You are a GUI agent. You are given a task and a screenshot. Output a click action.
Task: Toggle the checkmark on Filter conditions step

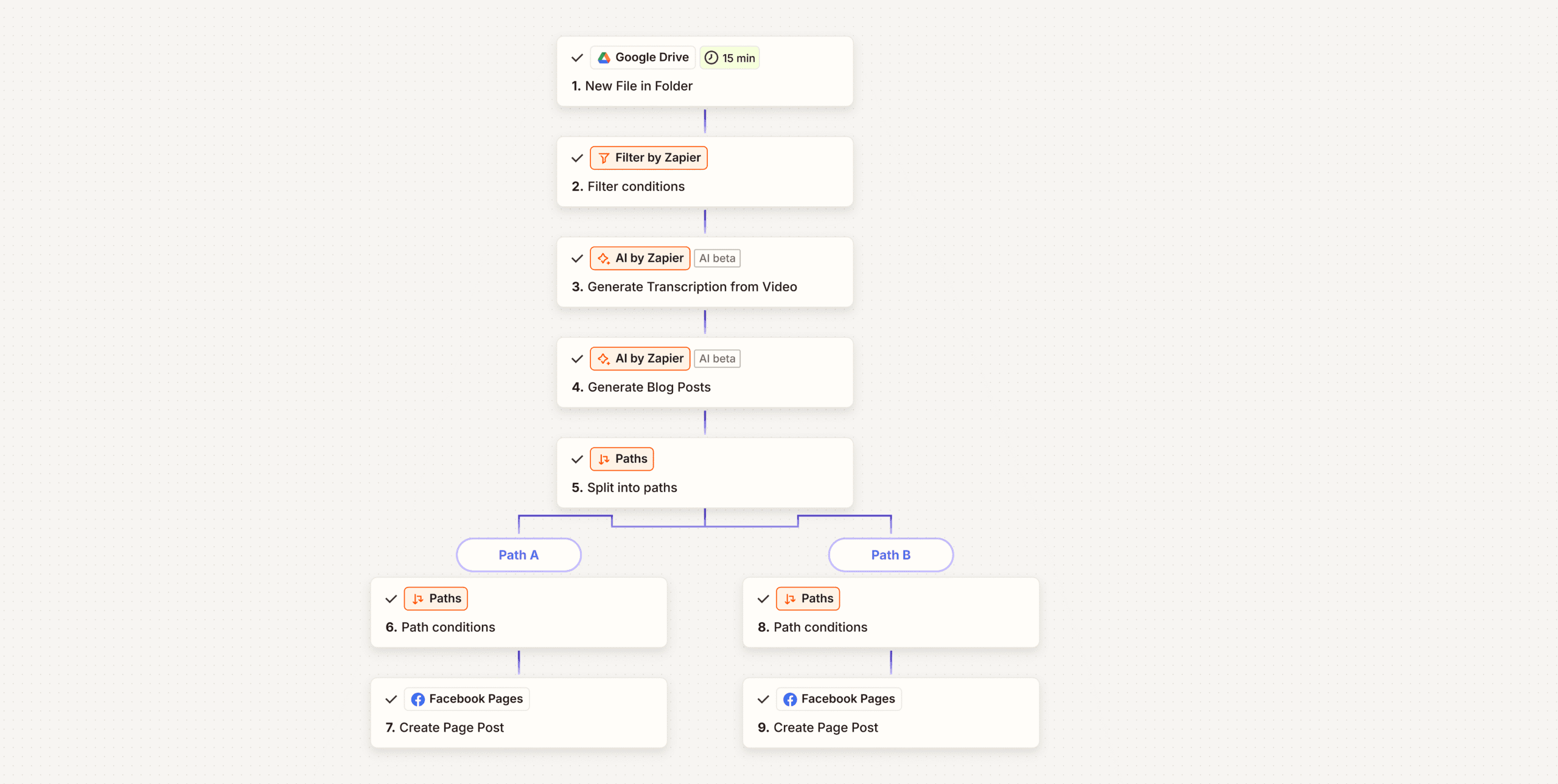[577, 158]
